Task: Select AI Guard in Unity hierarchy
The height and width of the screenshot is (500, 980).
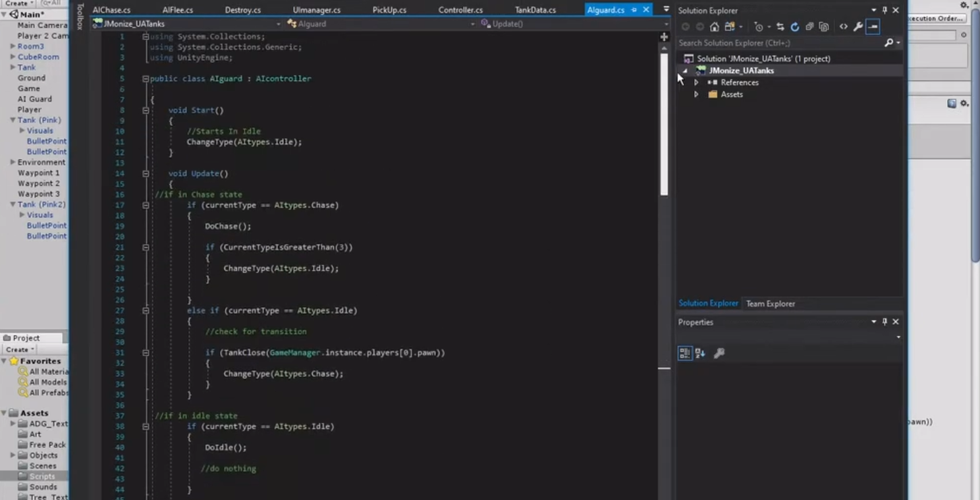Action: click(x=34, y=99)
